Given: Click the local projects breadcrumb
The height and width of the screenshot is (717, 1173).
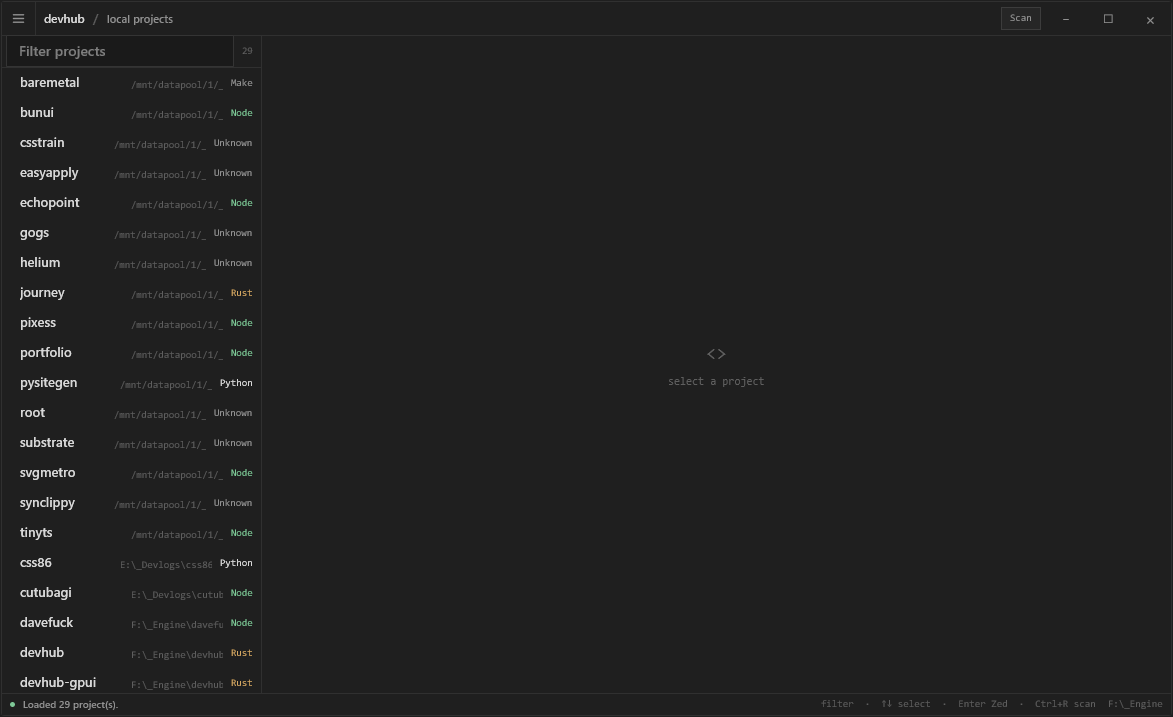Looking at the screenshot, I should point(140,19).
